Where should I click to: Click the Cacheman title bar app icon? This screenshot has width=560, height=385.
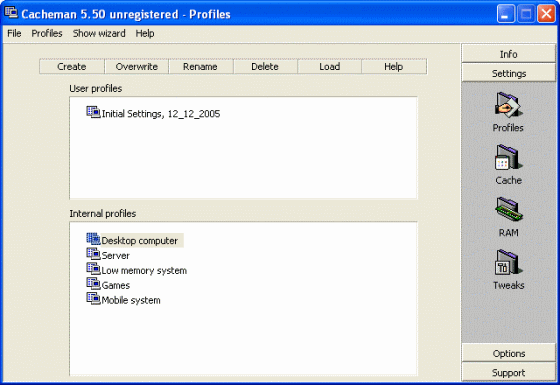pos(11,13)
